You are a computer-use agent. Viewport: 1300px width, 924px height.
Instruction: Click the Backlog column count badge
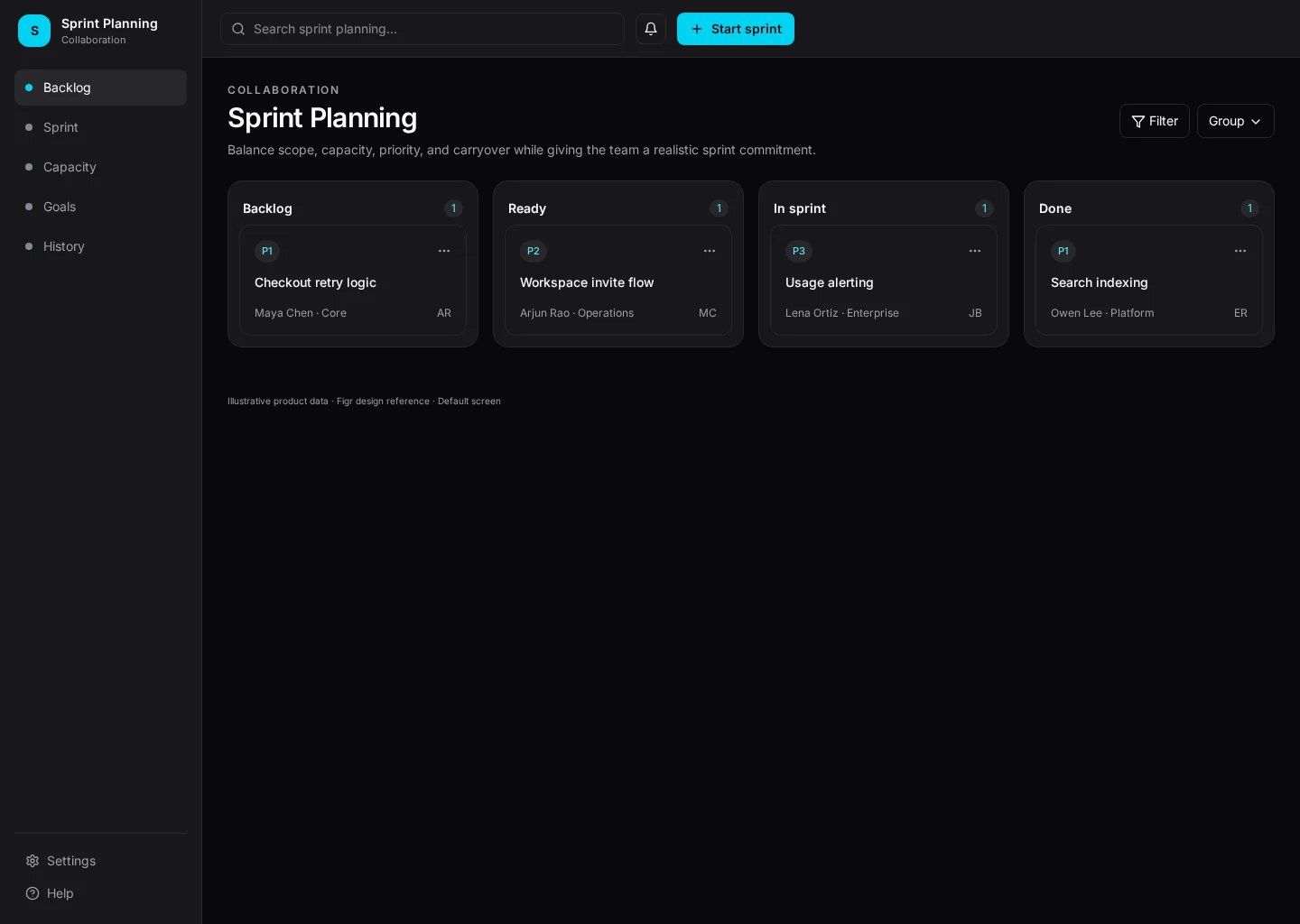click(453, 208)
